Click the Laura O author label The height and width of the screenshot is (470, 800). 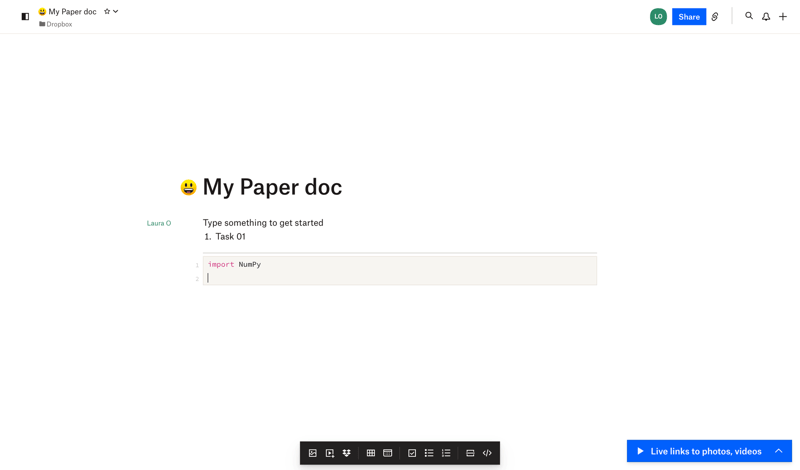coord(159,223)
